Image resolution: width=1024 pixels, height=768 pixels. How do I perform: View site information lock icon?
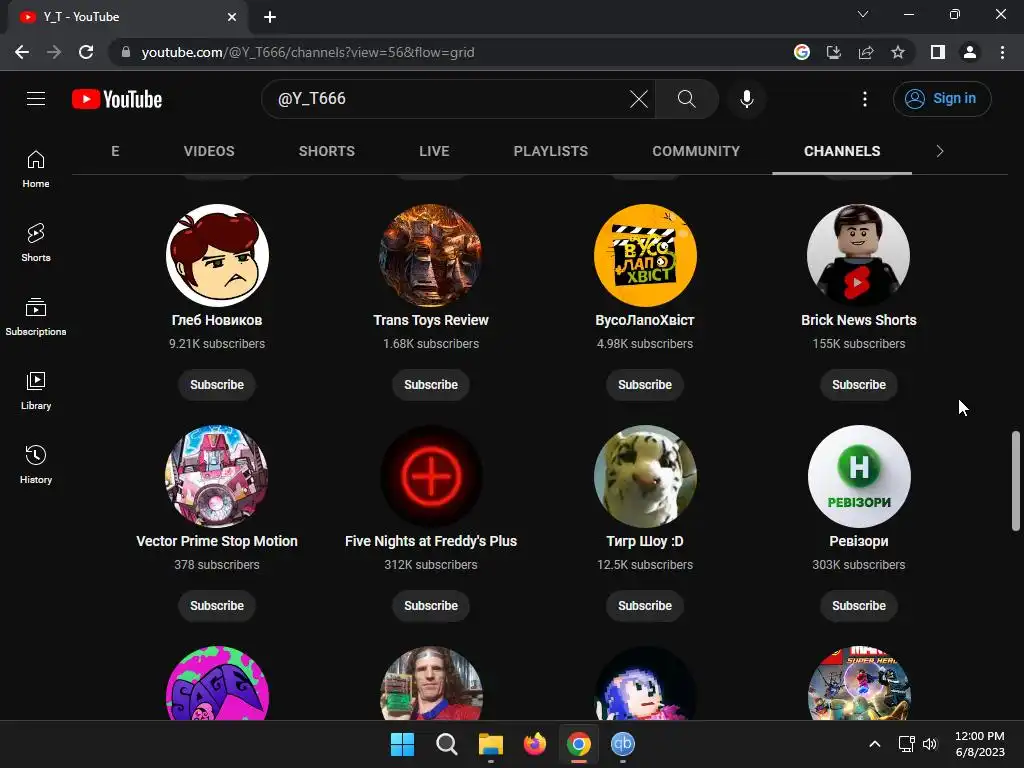126,52
